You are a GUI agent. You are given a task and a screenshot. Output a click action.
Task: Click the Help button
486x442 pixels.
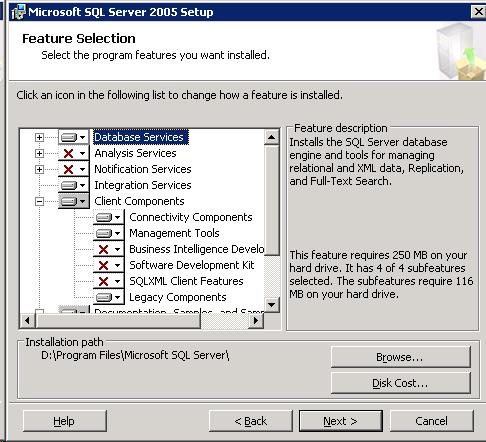(65, 421)
